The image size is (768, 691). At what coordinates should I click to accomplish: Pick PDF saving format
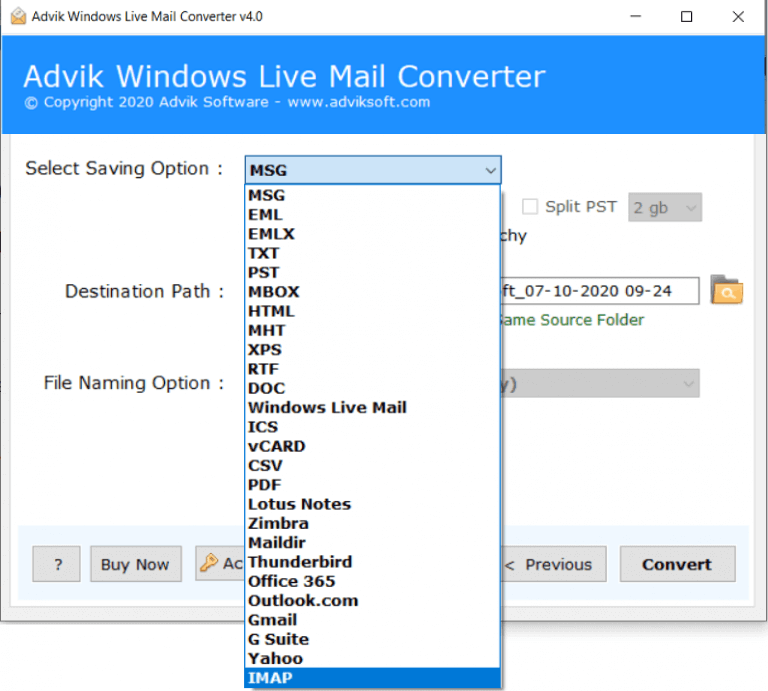click(x=372, y=485)
